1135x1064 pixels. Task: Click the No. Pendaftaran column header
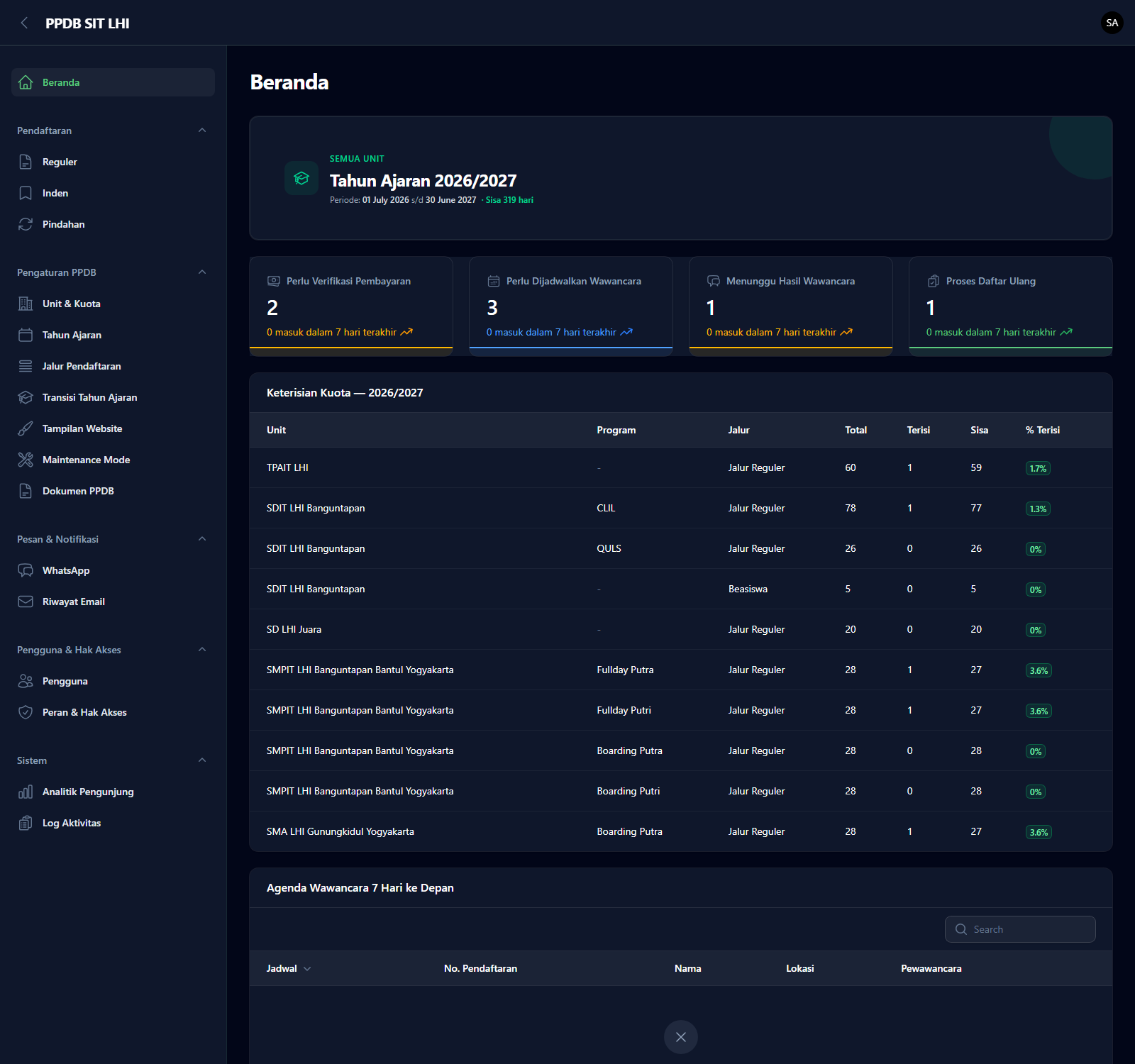coord(480,968)
